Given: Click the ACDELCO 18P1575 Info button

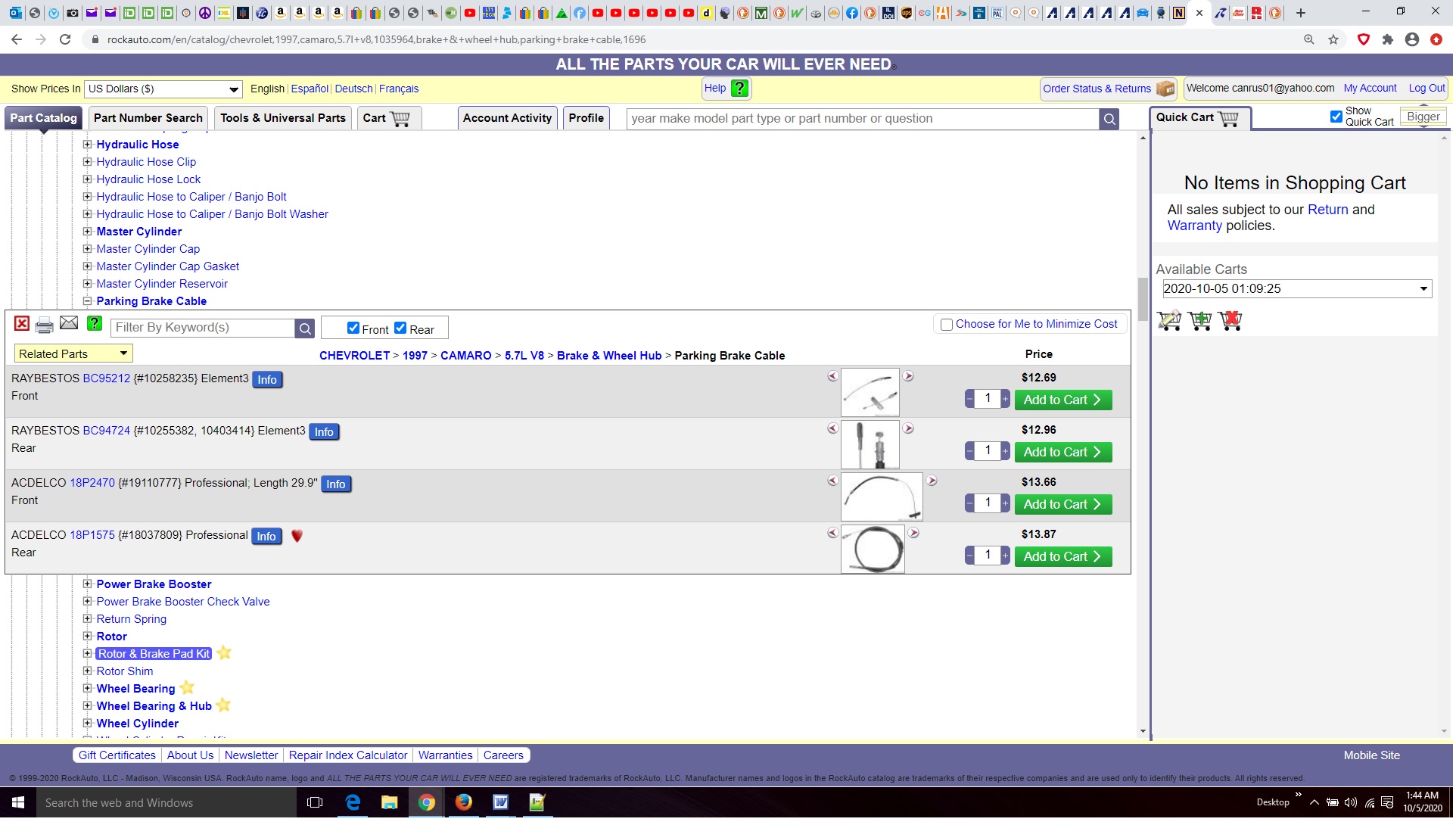Looking at the screenshot, I should tap(266, 535).
